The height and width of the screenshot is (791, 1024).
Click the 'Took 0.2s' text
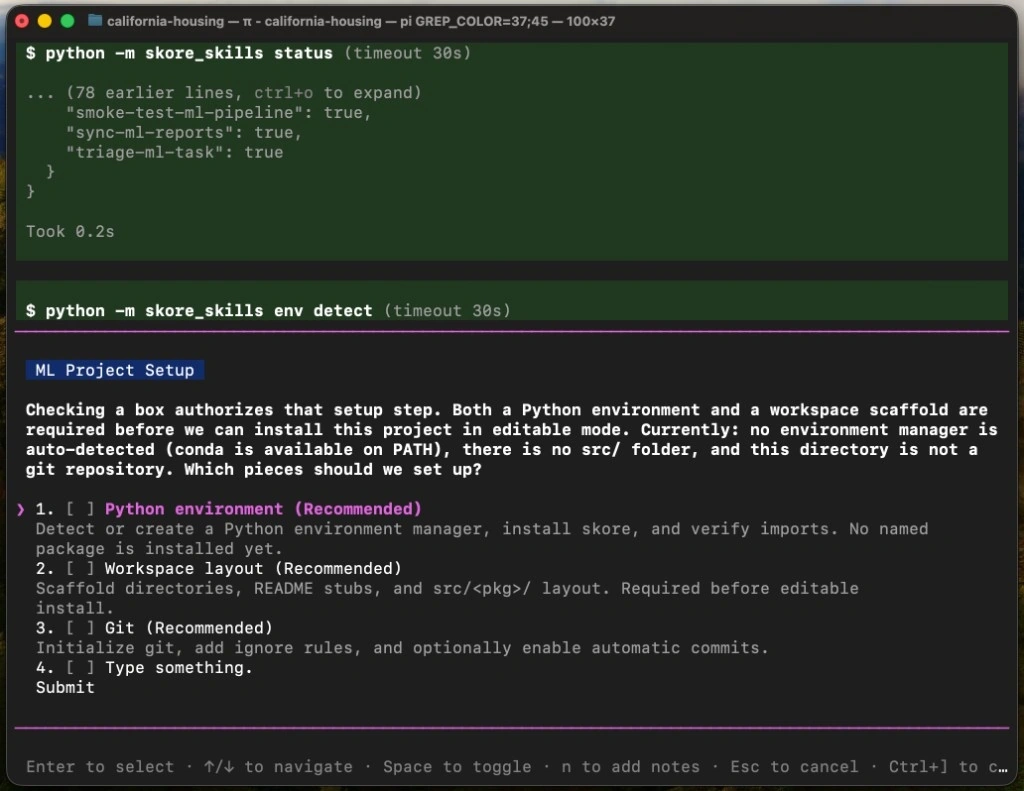point(70,231)
